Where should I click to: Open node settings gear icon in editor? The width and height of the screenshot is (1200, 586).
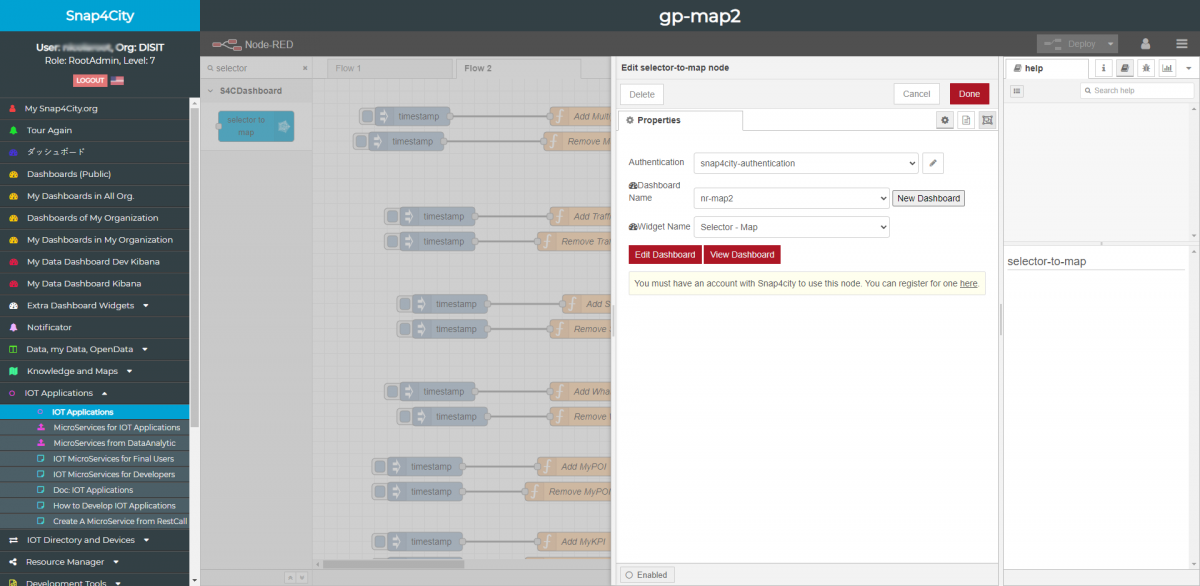tap(944, 120)
